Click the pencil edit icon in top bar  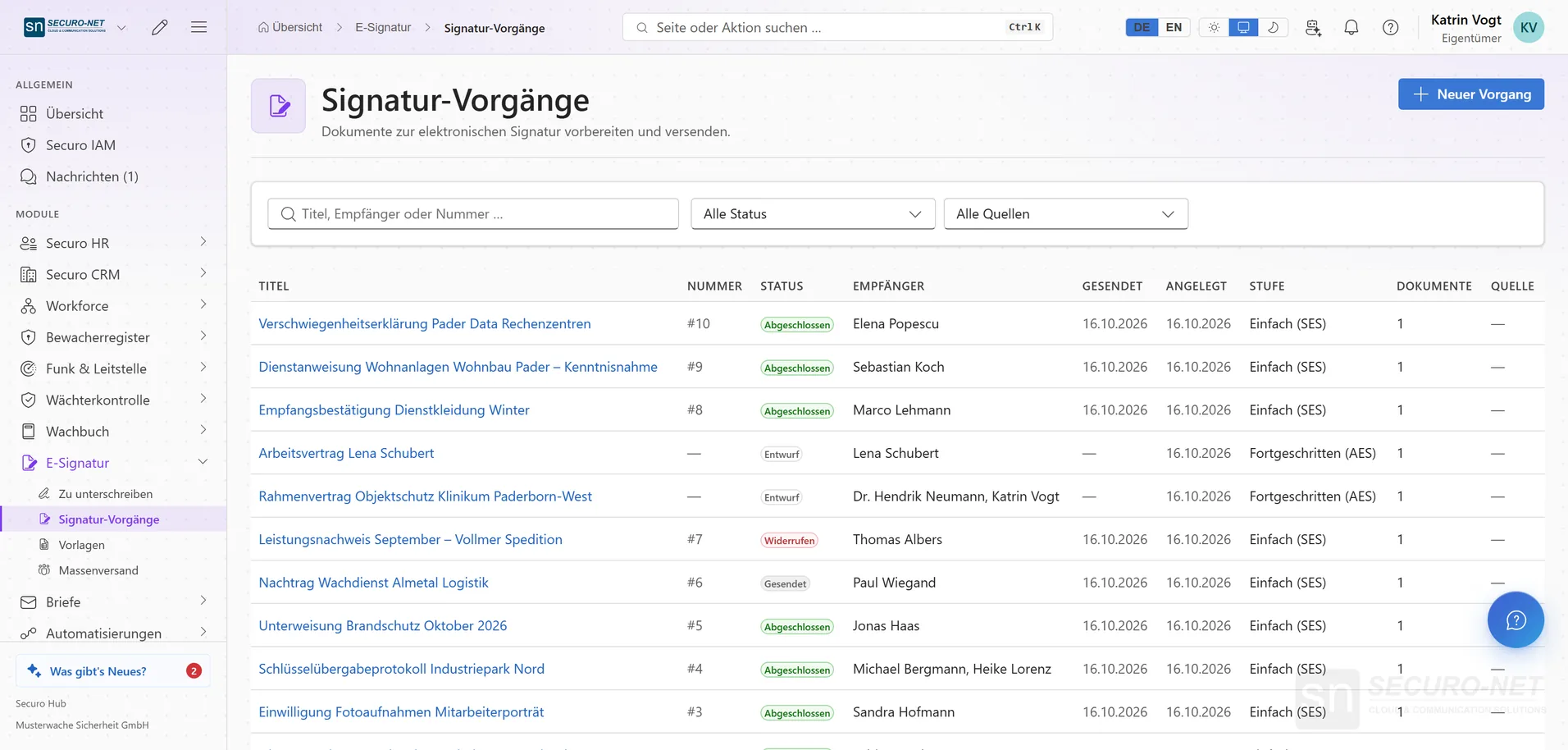(160, 27)
